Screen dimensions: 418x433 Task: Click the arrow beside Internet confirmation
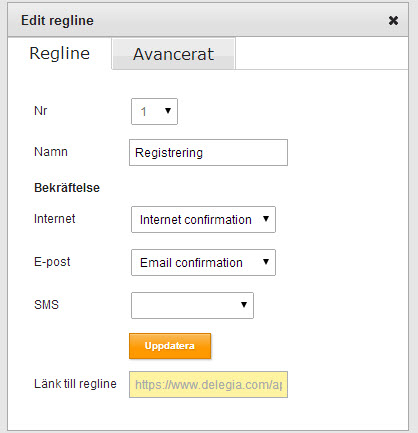point(266,219)
